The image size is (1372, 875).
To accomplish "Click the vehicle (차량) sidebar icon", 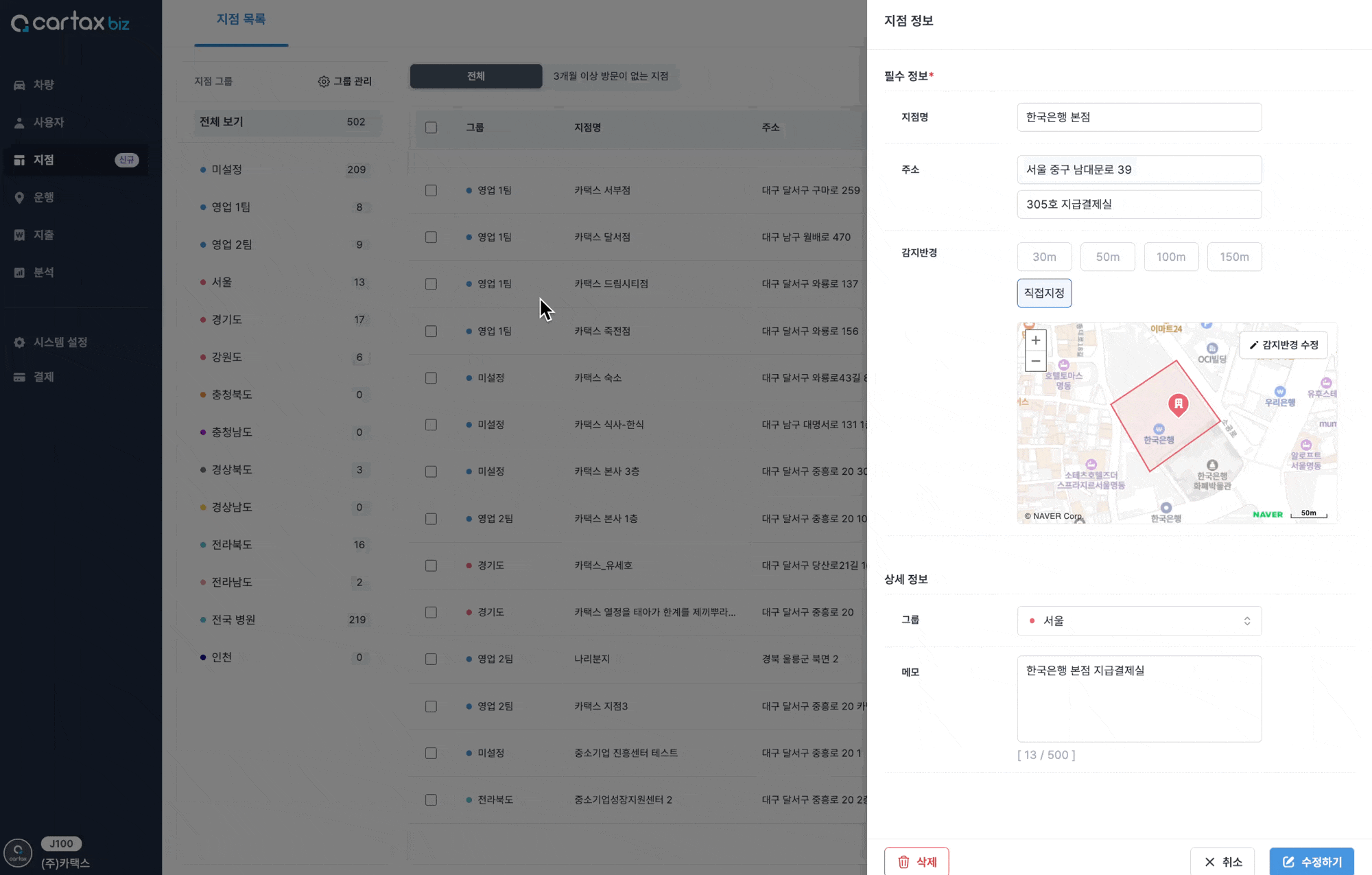I will tap(19, 85).
